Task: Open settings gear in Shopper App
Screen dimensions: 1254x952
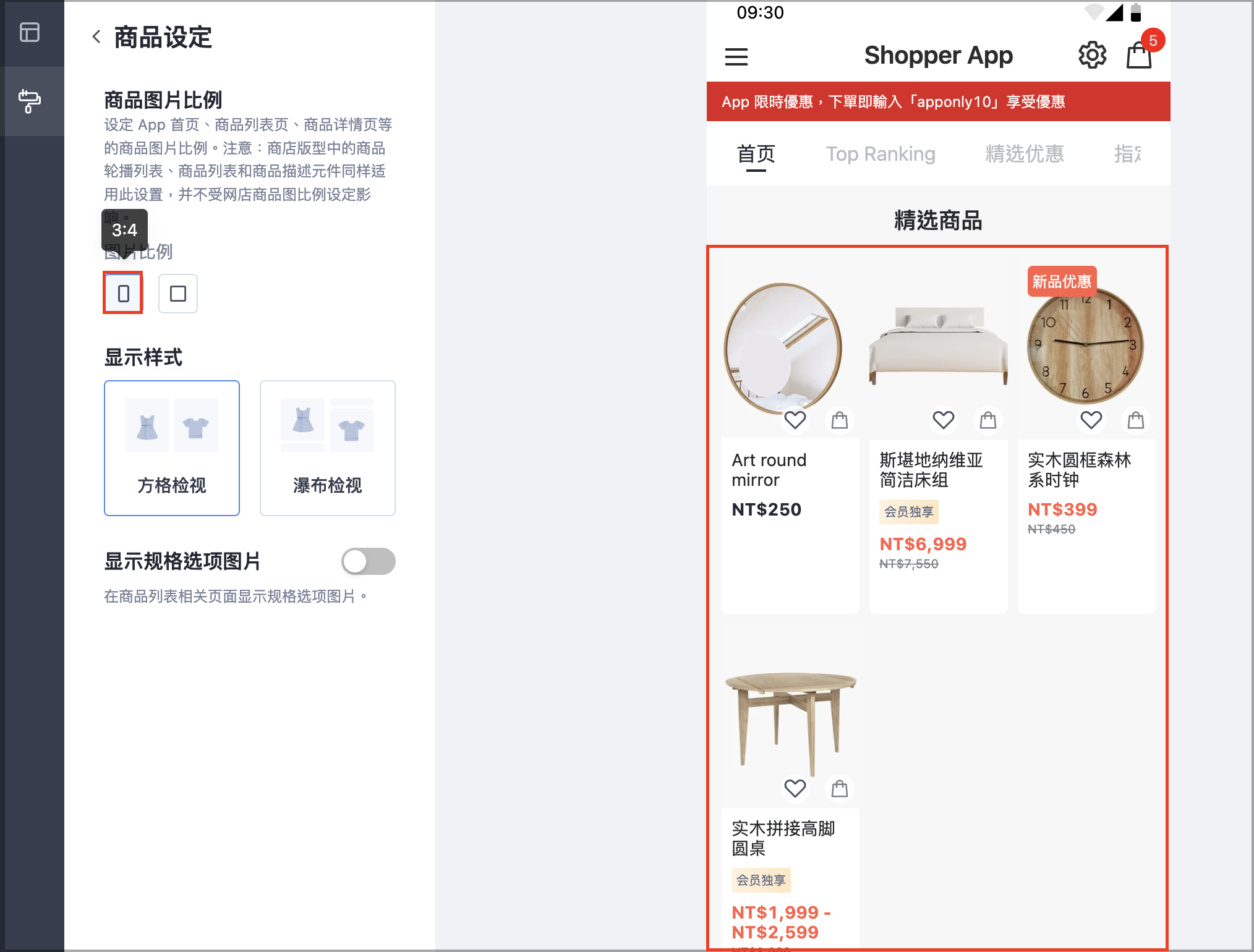Action: 1093,56
